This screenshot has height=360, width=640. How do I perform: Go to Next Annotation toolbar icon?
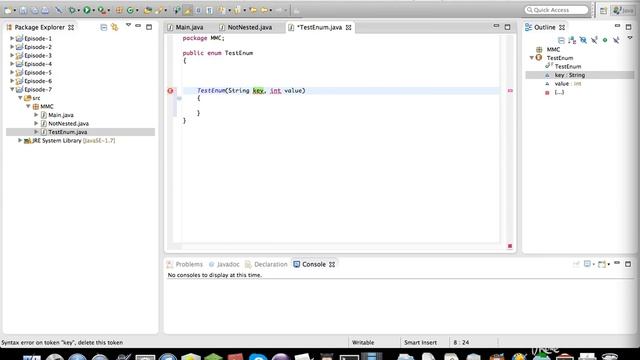(x=221, y=10)
